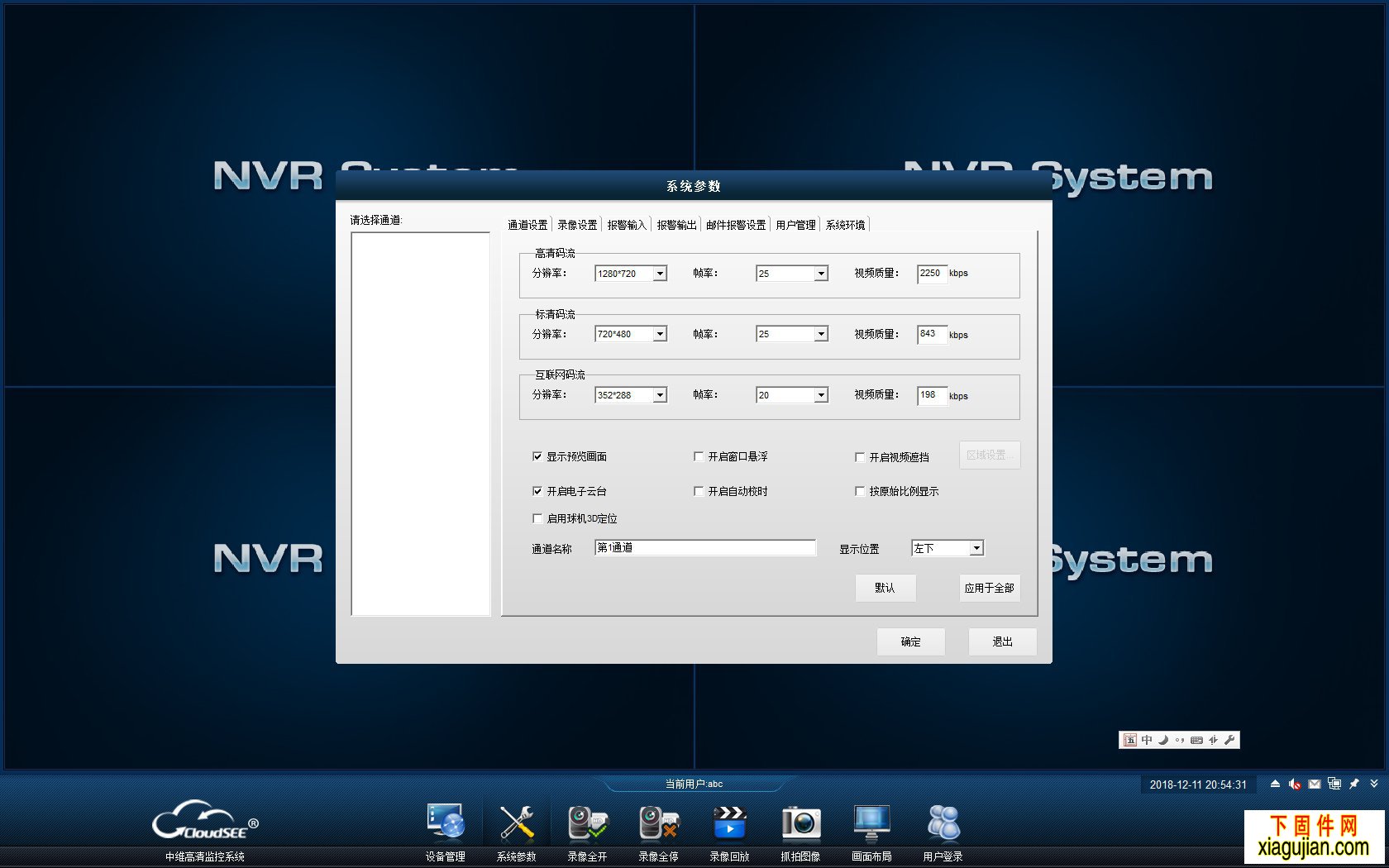Image resolution: width=1389 pixels, height=868 pixels.
Task: Enable 启用球机3D定位 checkbox
Action: coord(537,518)
